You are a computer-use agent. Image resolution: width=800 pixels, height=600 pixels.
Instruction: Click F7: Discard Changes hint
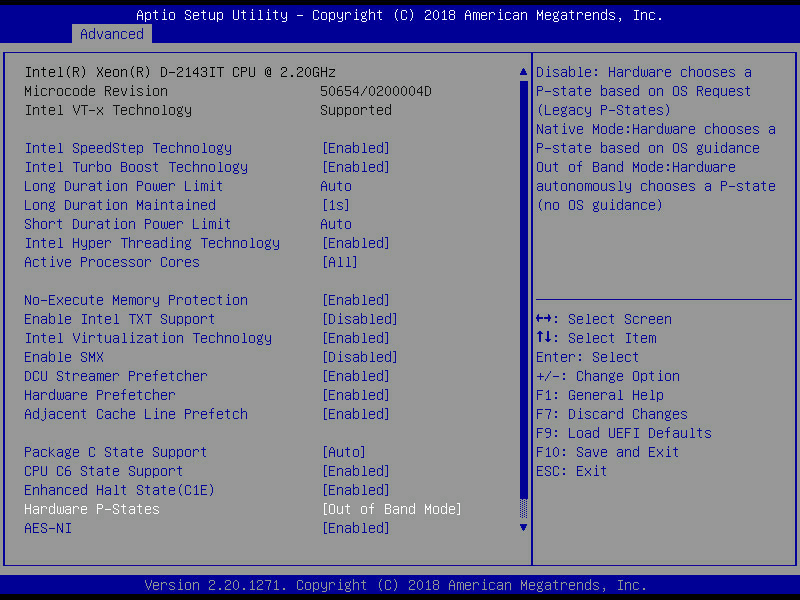click(612, 414)
